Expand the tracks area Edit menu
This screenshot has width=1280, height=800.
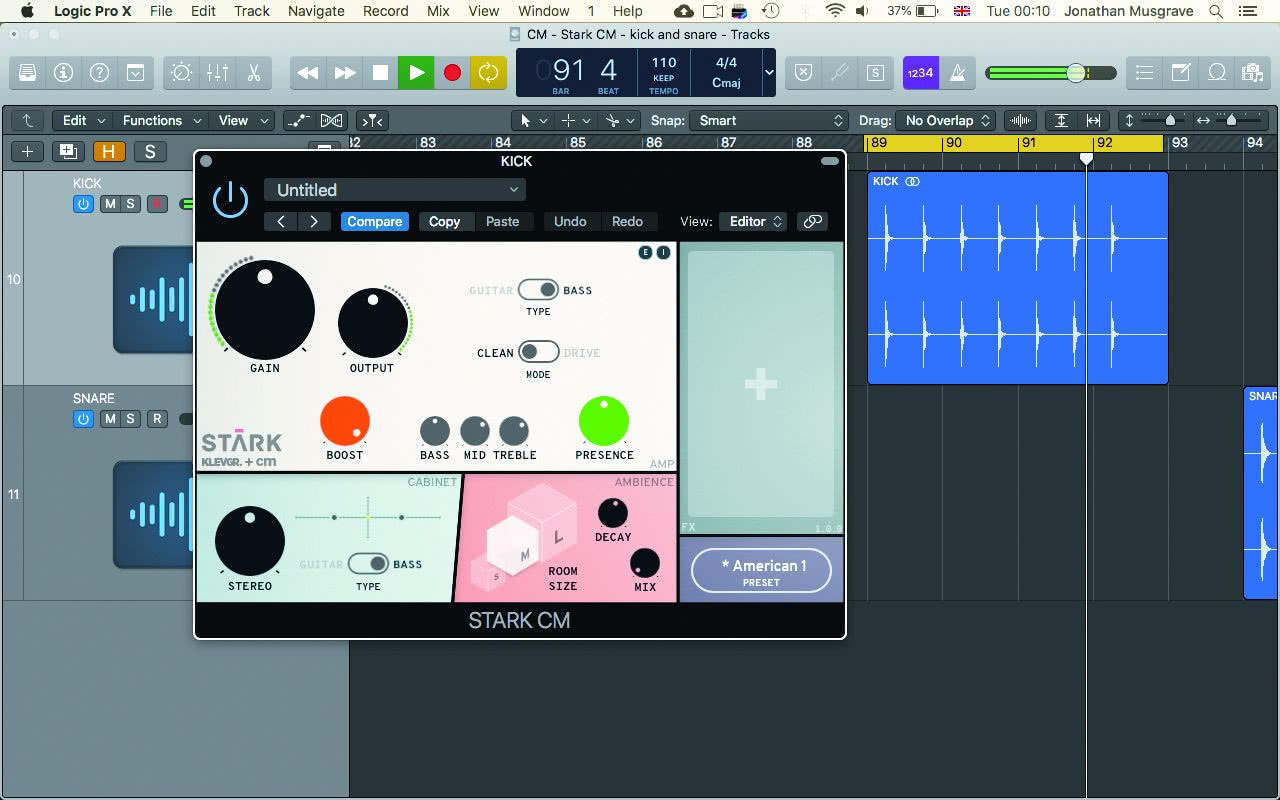pyautogui.click(x=83, y=121)
